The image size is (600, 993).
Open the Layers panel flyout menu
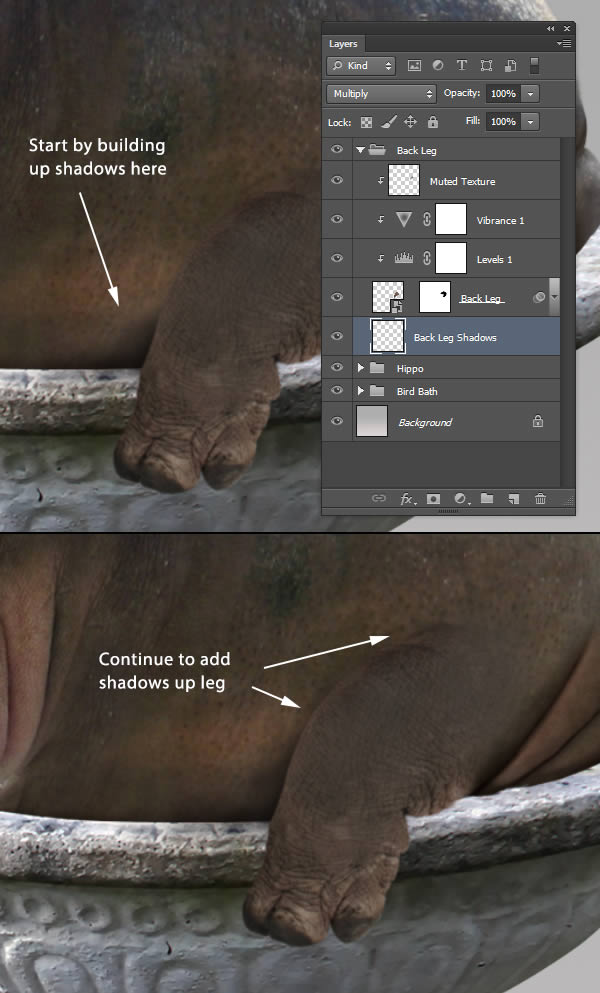point(564,44)
